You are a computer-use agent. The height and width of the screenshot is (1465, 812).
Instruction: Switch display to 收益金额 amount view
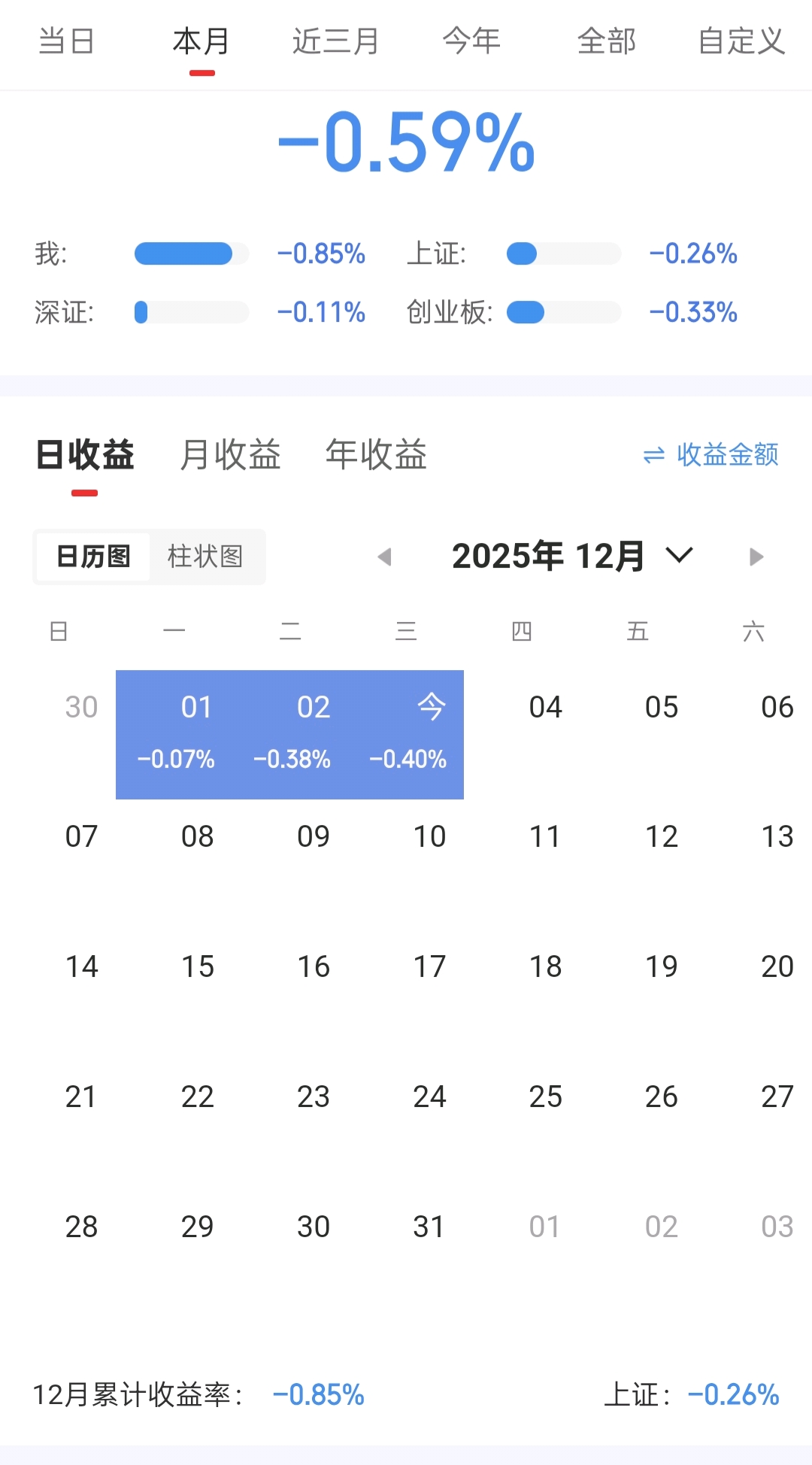pyautogui.click(x=711, y=455)
